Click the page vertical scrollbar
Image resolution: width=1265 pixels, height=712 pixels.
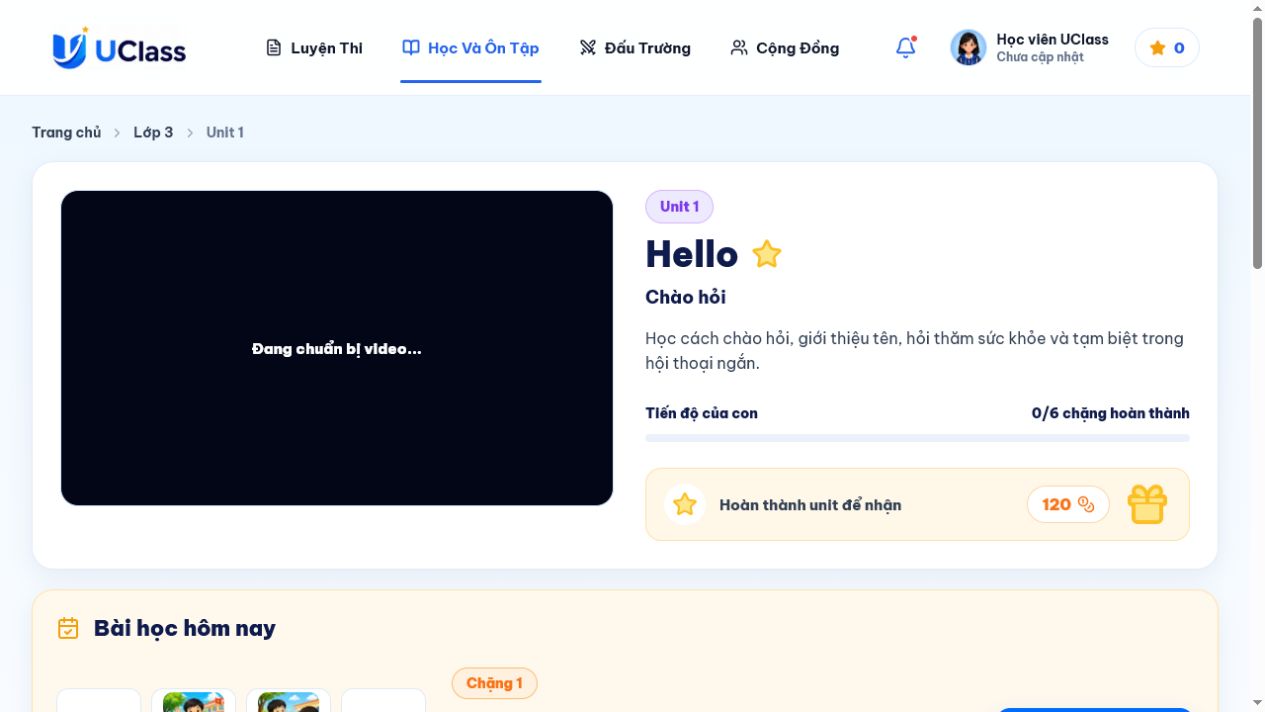(1257, 143)
